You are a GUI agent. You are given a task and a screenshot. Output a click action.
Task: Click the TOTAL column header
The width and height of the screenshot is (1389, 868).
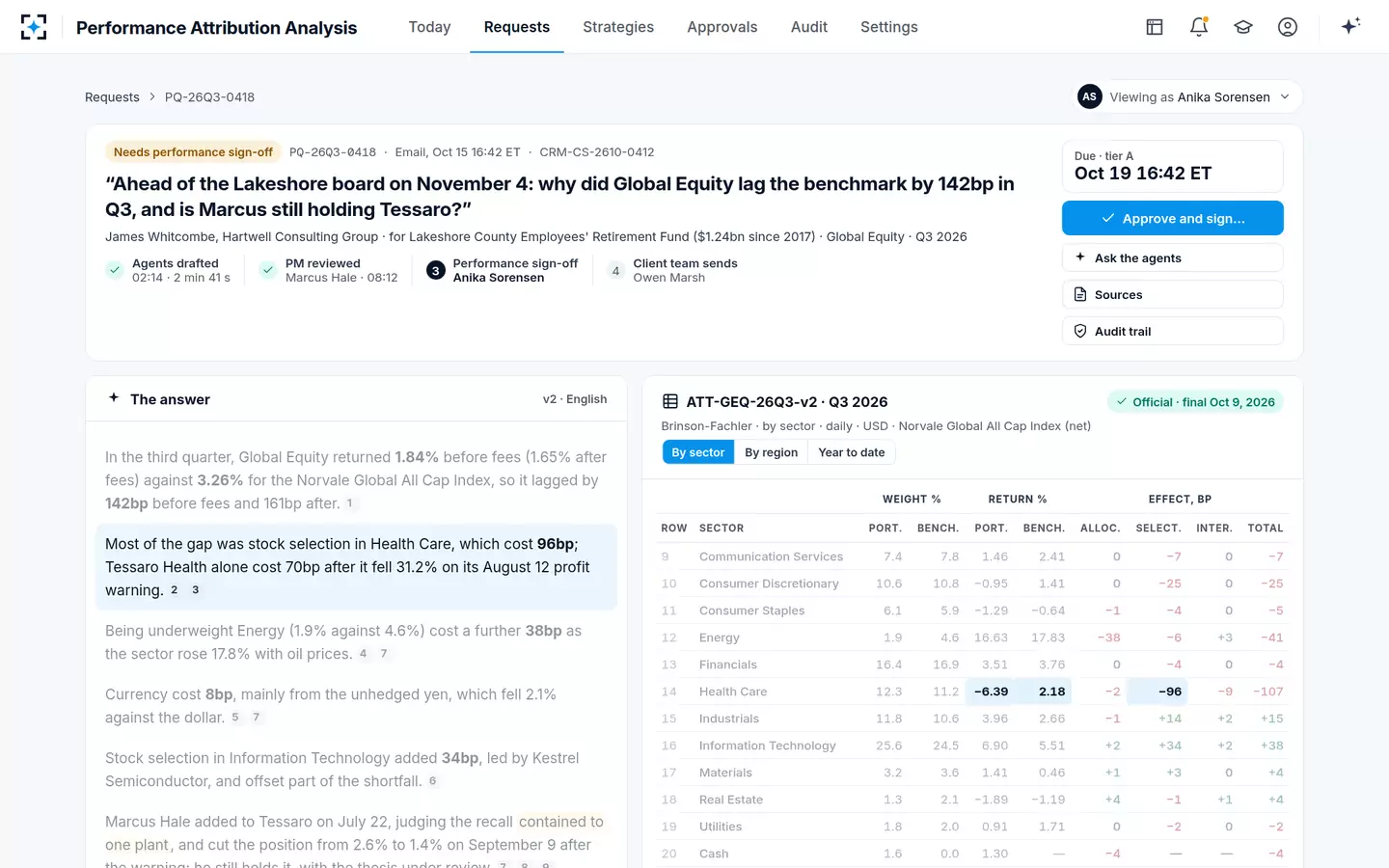click(1266, 529)
